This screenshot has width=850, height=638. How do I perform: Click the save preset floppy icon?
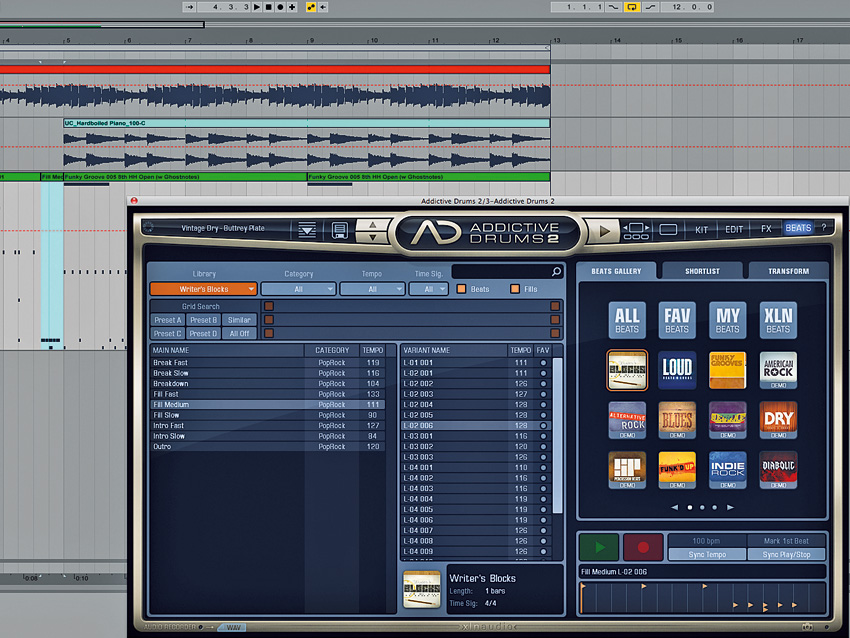coord(340,230)
